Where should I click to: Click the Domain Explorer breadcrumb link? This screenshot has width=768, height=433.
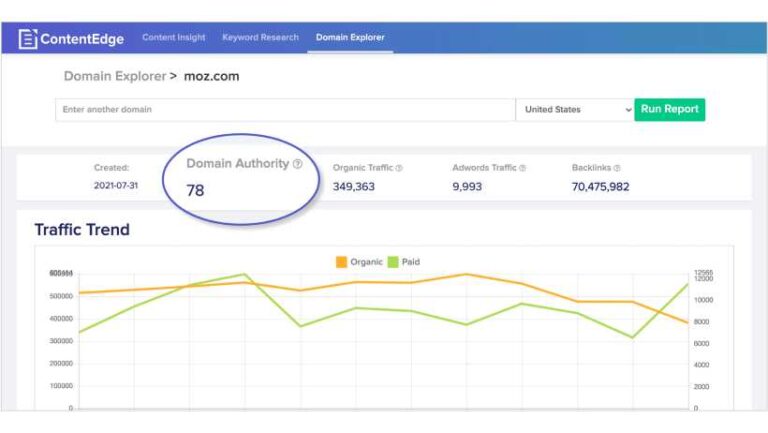pyautogui.click(x=115, y=76)
